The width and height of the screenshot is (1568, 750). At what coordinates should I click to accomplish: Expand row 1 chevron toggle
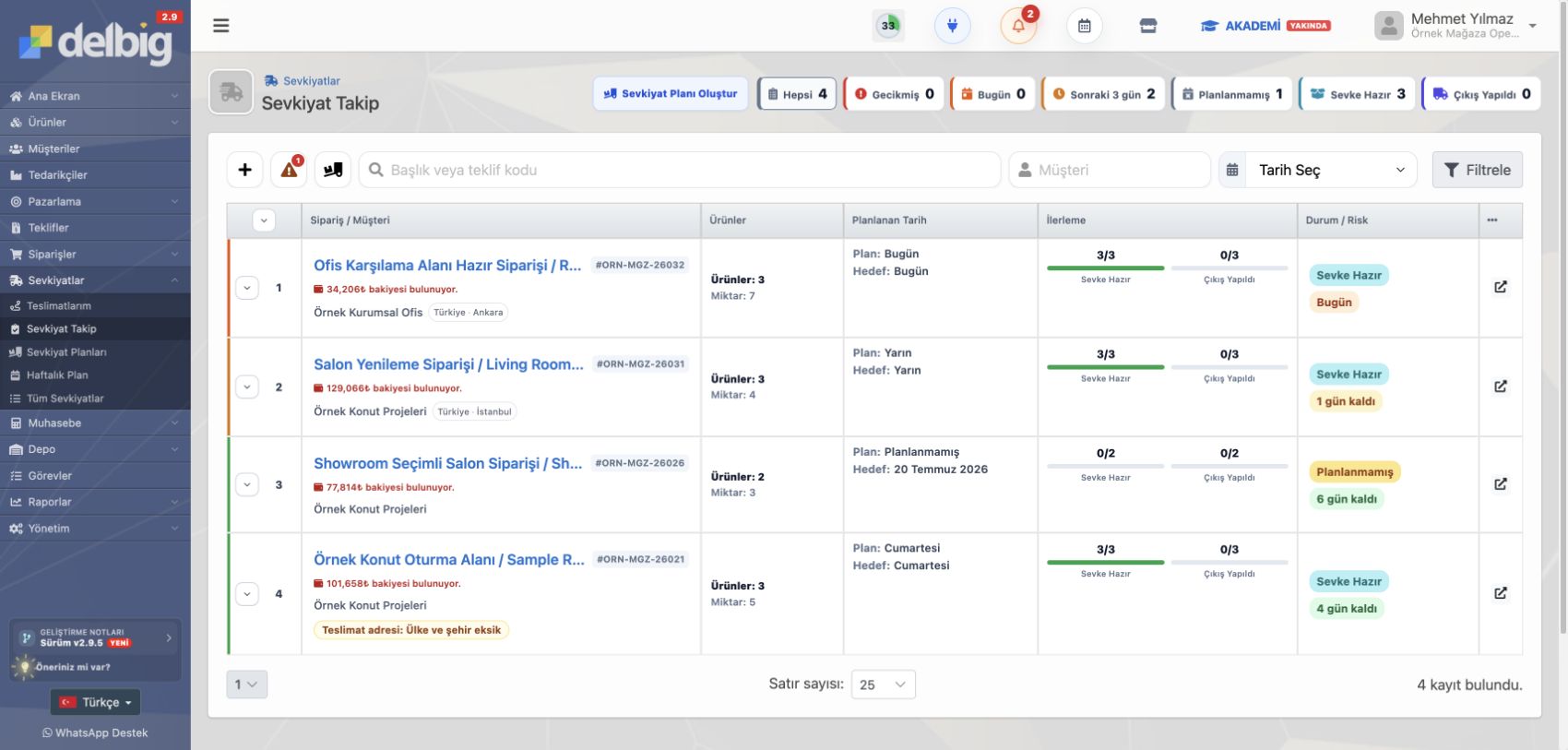tap(247, 288)
